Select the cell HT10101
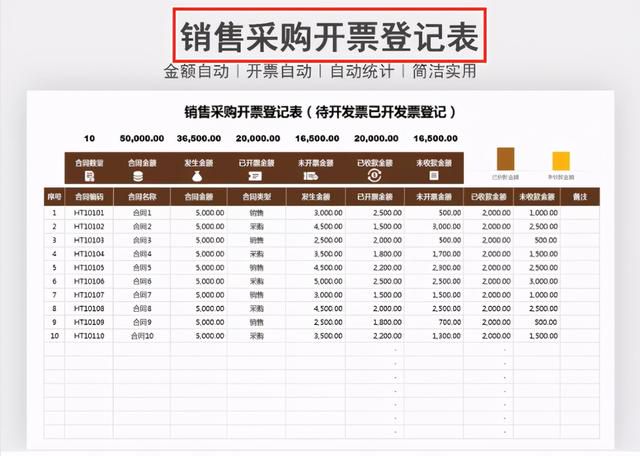 click(x=89, y=213)
